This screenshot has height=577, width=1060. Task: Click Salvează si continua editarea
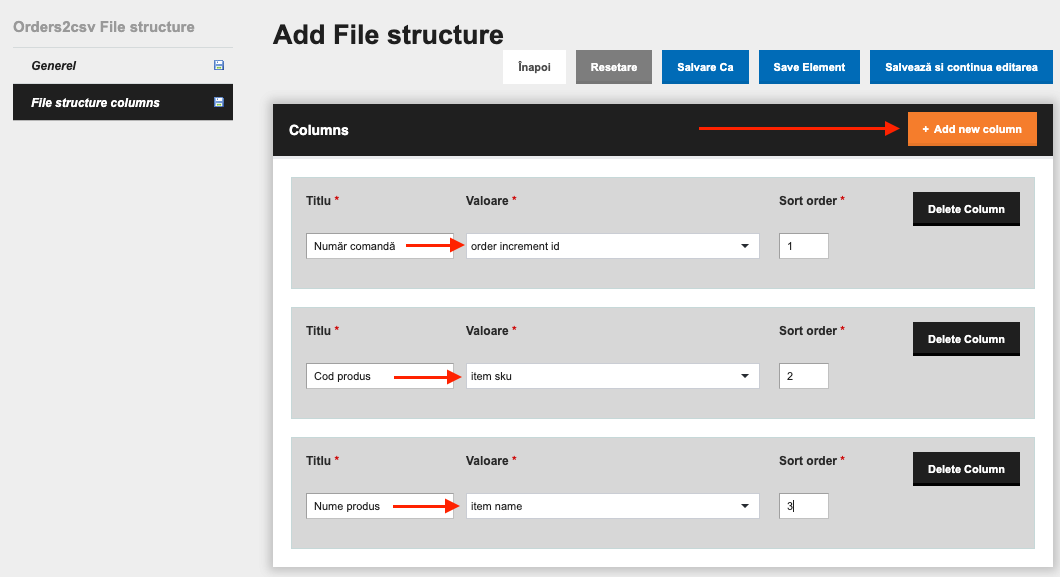[x=961, y=67]
